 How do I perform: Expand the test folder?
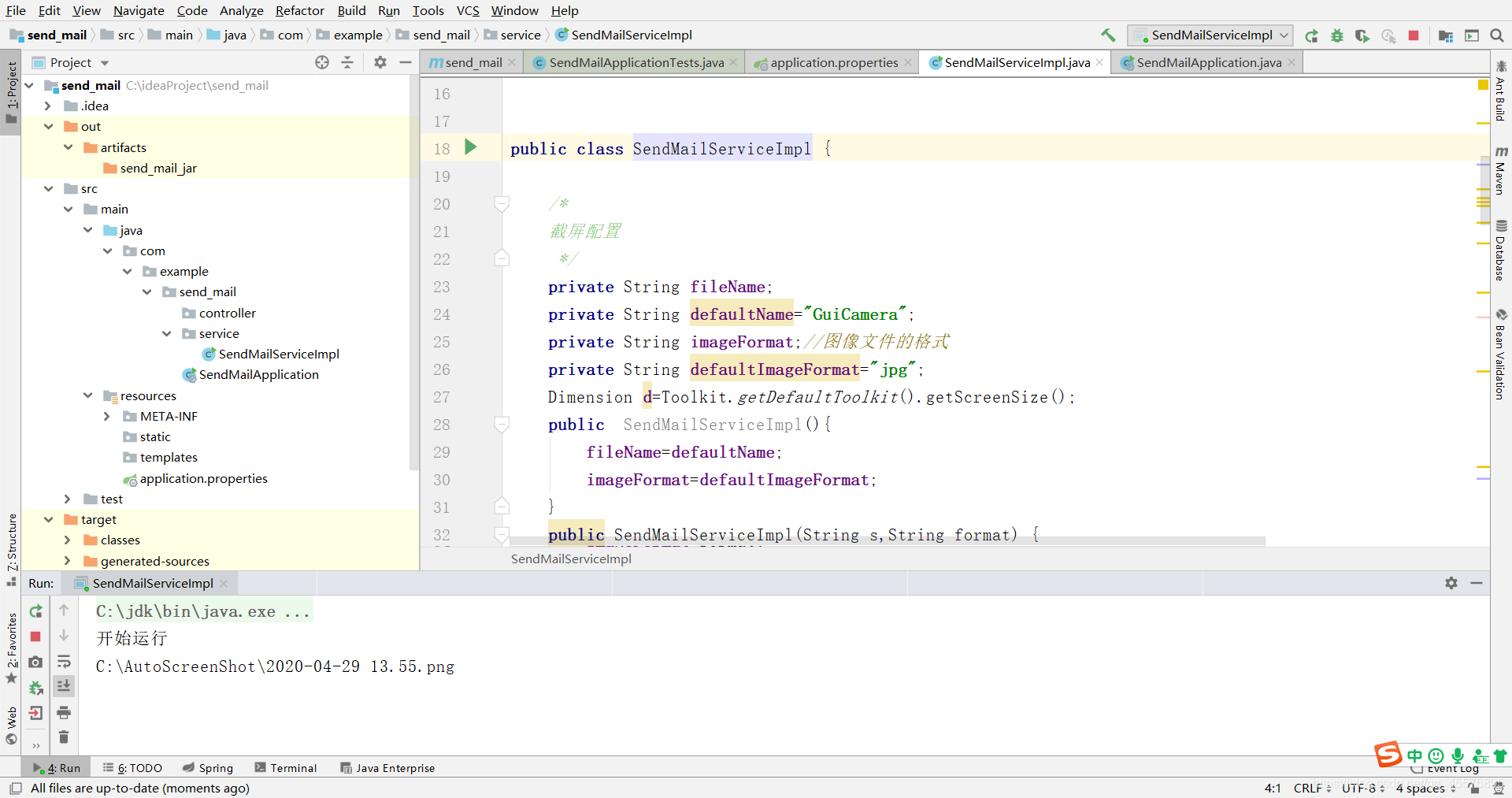[x=68, y=499]
